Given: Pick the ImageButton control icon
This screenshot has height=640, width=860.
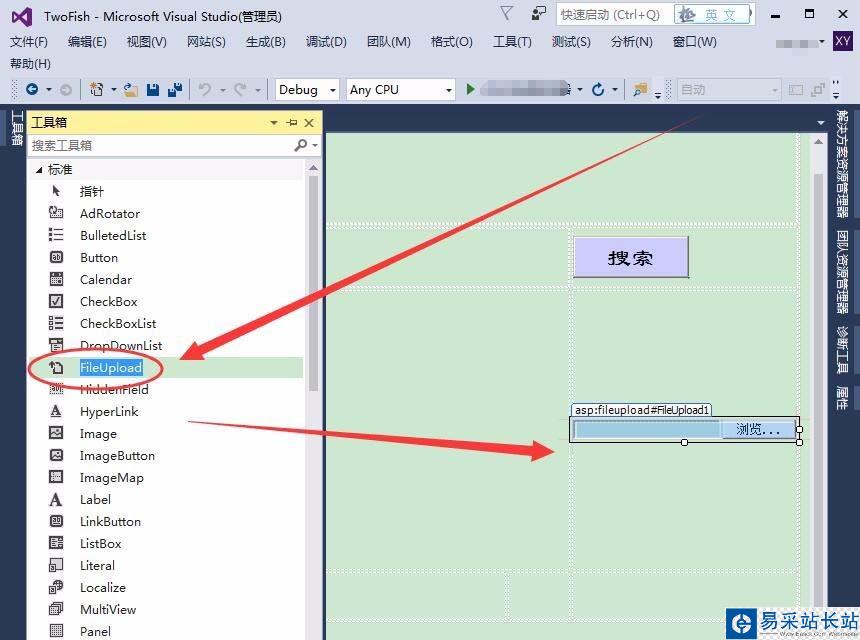Looking at the screenshot, I should [x=56, y=455].
